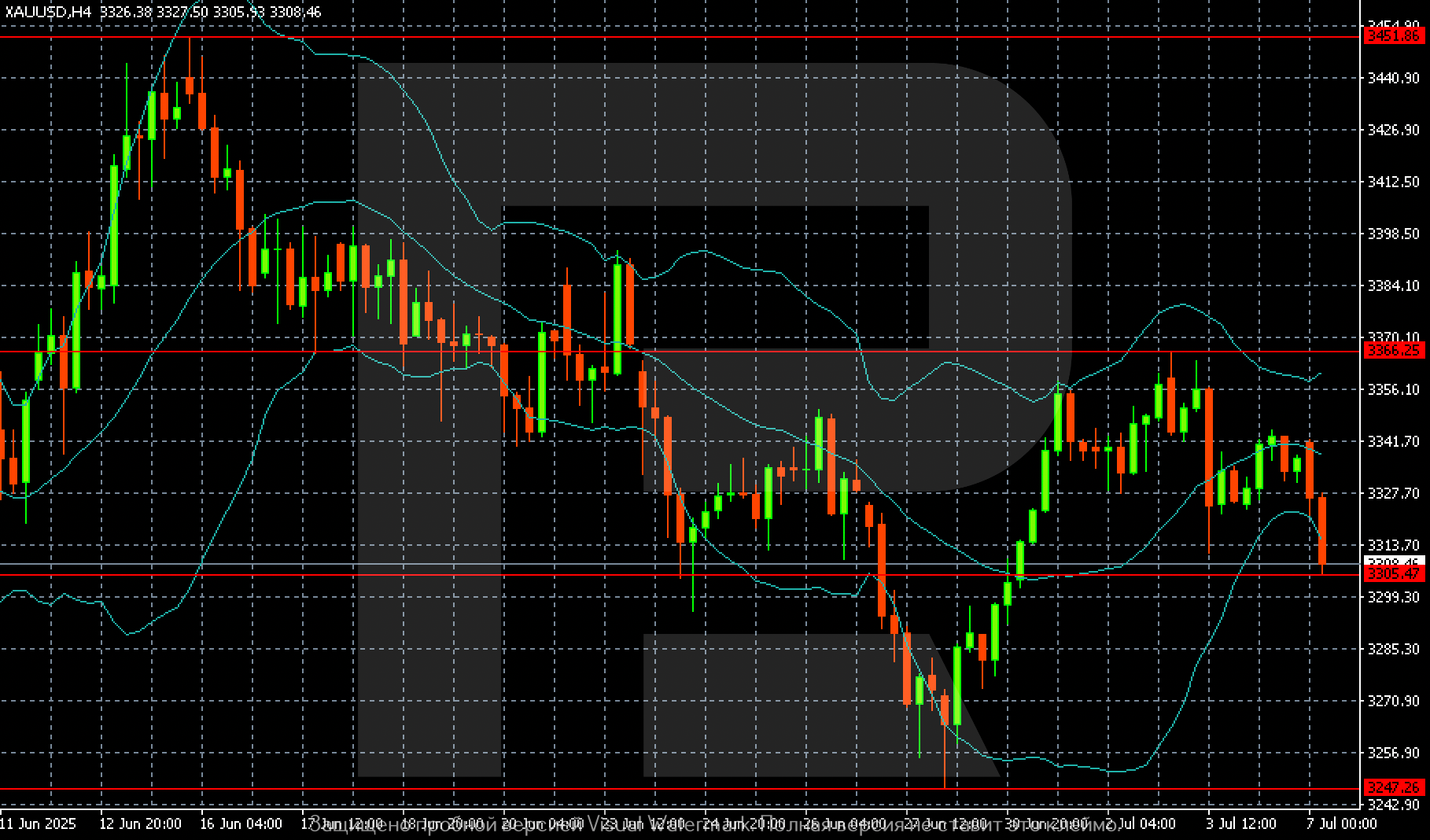
Task: Click the 16 Jun 04:00 time label
Action: [241, 823]
